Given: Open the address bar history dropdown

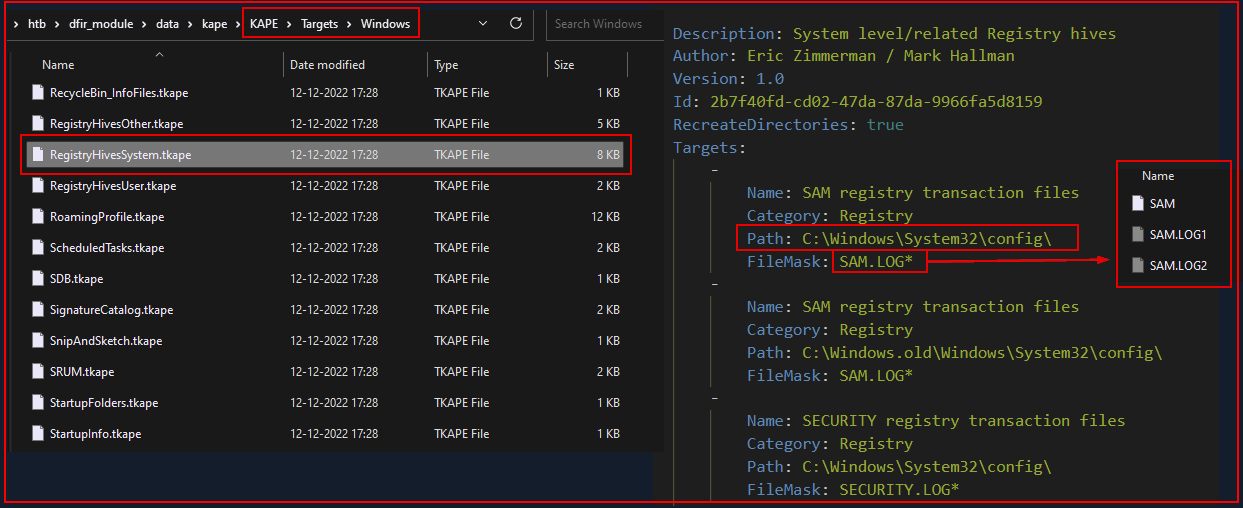Looking at the screenshot, I should (x=482, y=23).
